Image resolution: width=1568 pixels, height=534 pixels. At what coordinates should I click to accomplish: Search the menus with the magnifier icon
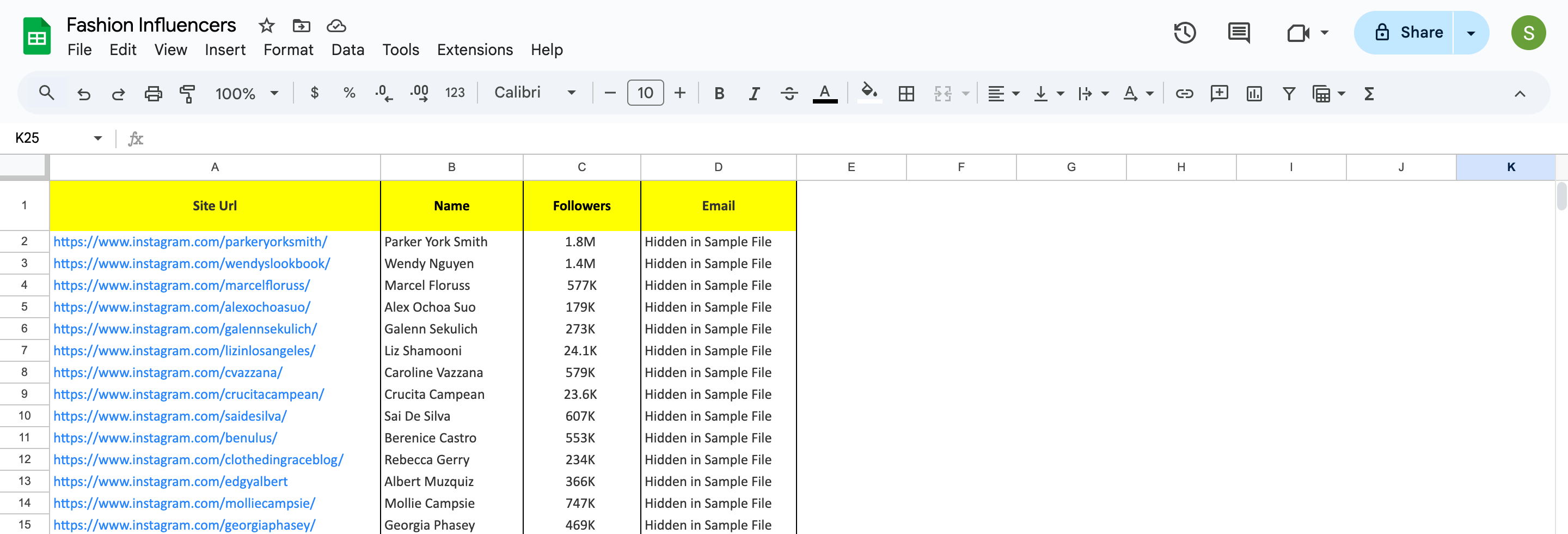click(47, 93)
